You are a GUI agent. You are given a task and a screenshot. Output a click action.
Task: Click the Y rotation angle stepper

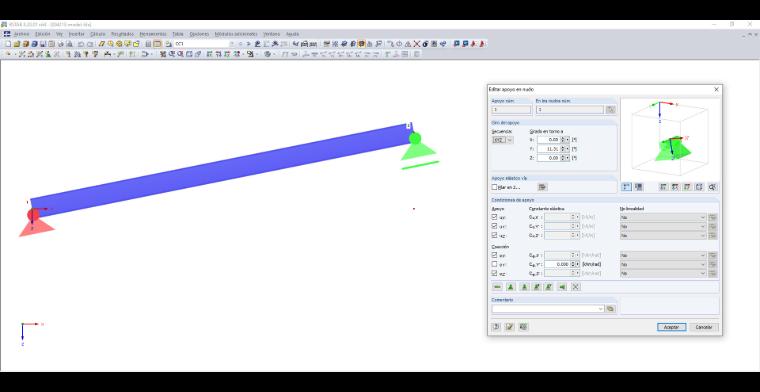point(562,149)
